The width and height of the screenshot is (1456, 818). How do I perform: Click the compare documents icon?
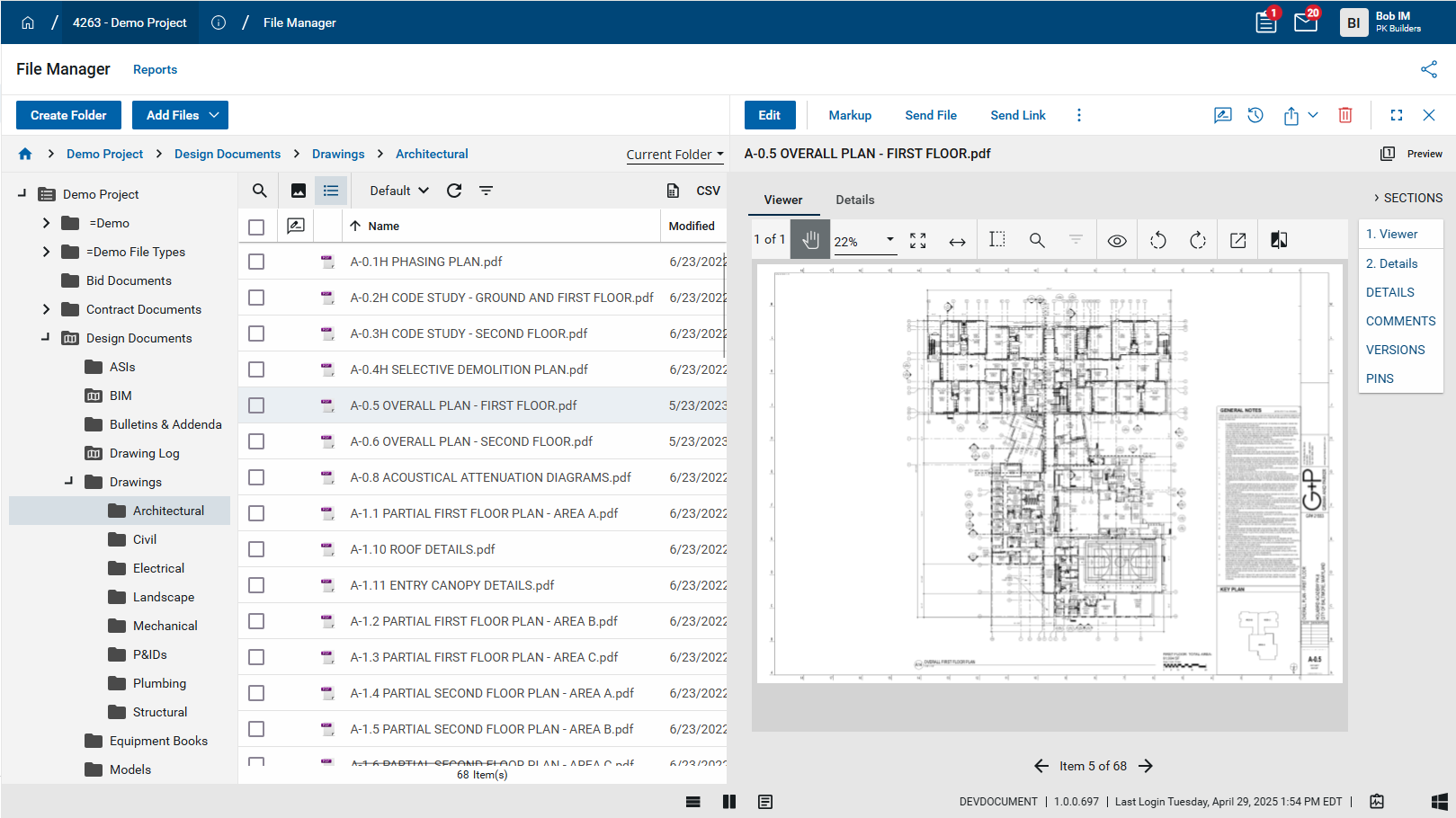[x=1279, y=240]
